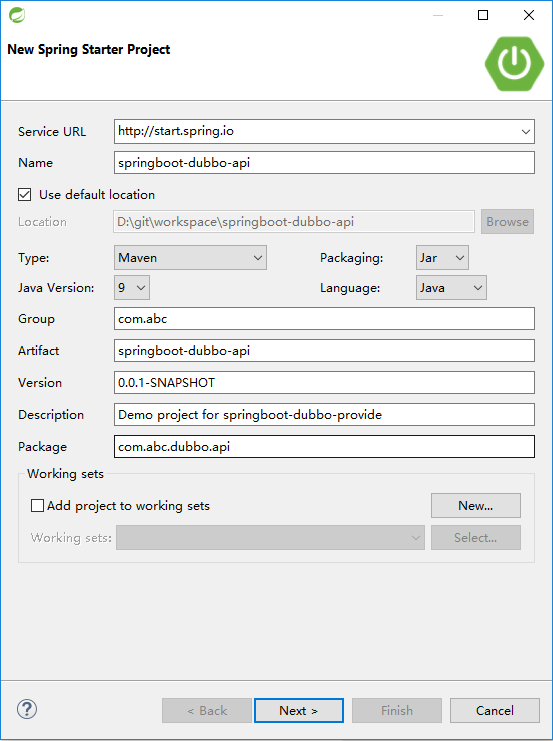Enable Add project to working sets
553x741 pixels.
[37, 506]
